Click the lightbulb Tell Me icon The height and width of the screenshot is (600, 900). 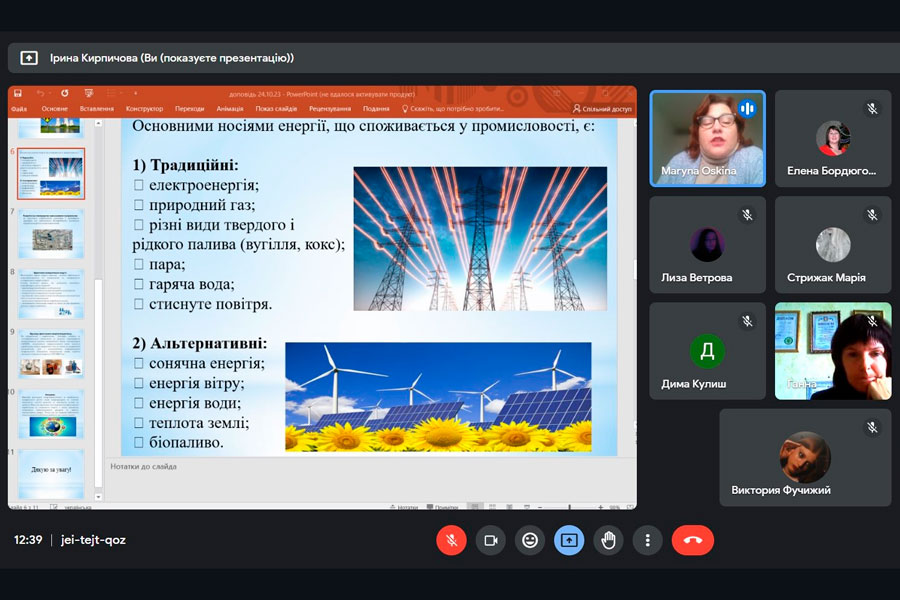405,109
